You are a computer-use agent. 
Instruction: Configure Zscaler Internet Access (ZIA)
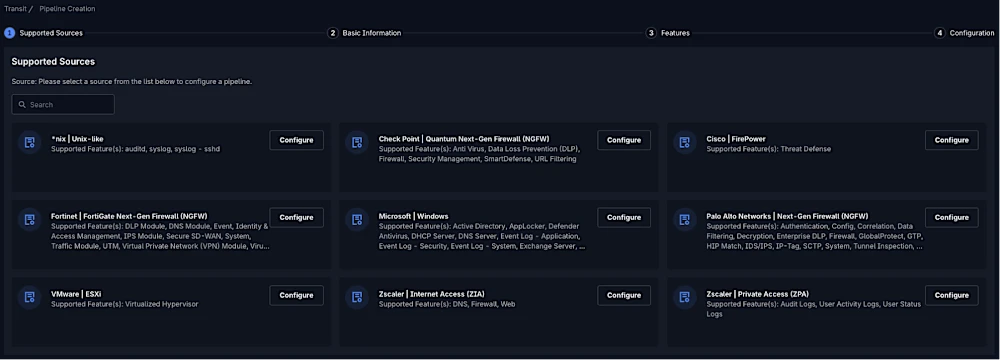point(624,296)
